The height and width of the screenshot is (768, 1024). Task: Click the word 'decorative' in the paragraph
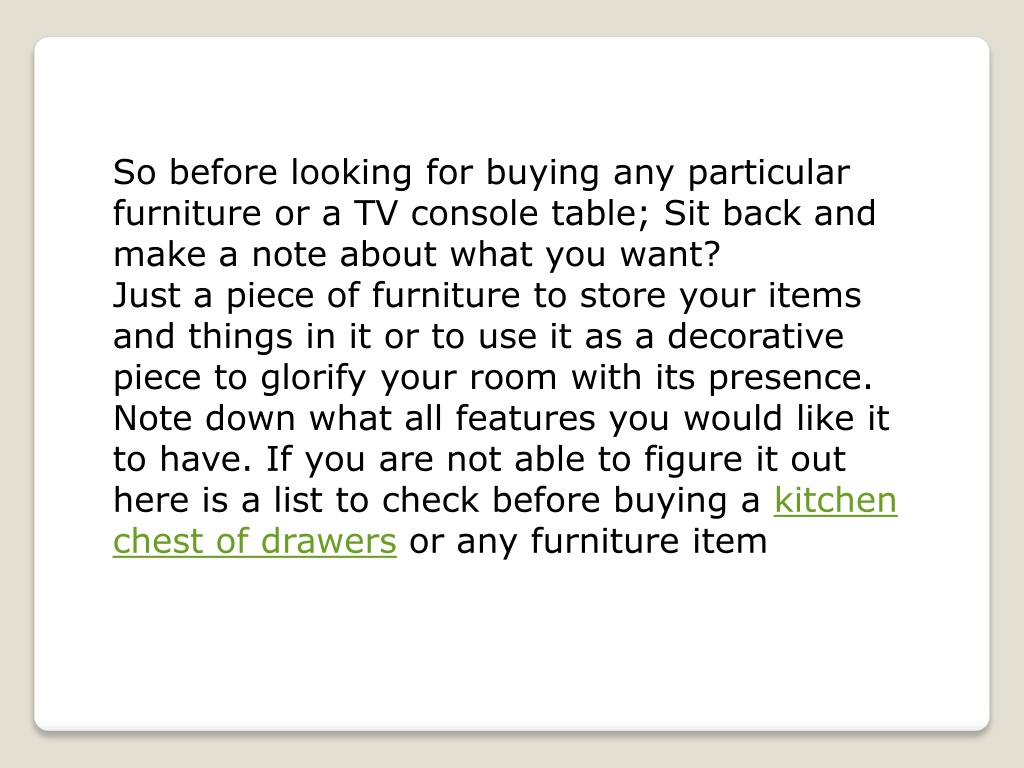click(756, 336)
